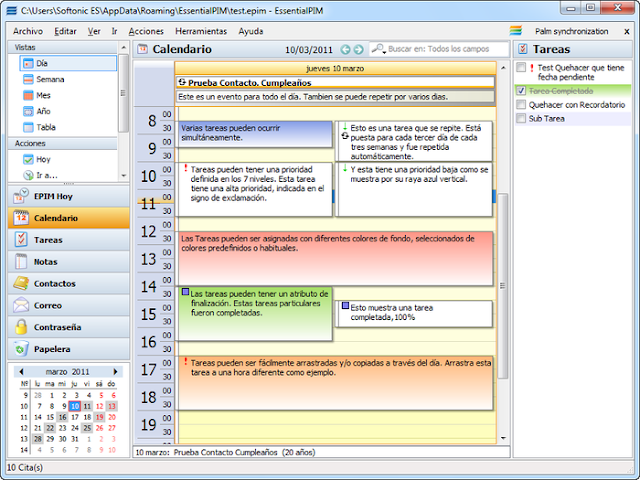Click Palm synchronization label
Viewport: 640px width, 480px height.
pyautogui.click(x=571, y=31)
